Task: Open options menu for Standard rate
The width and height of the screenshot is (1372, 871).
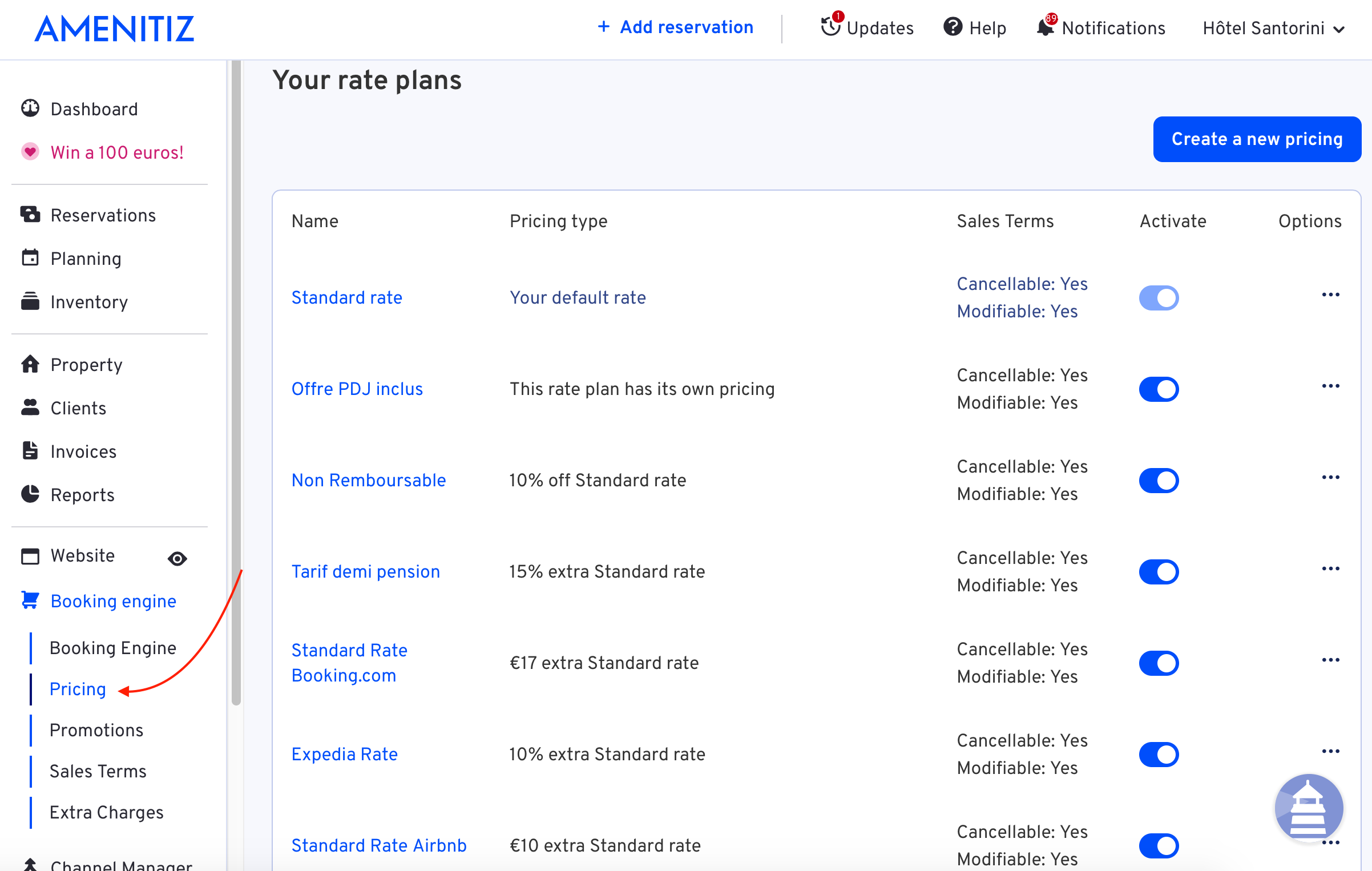Action: click(1330, 295)
